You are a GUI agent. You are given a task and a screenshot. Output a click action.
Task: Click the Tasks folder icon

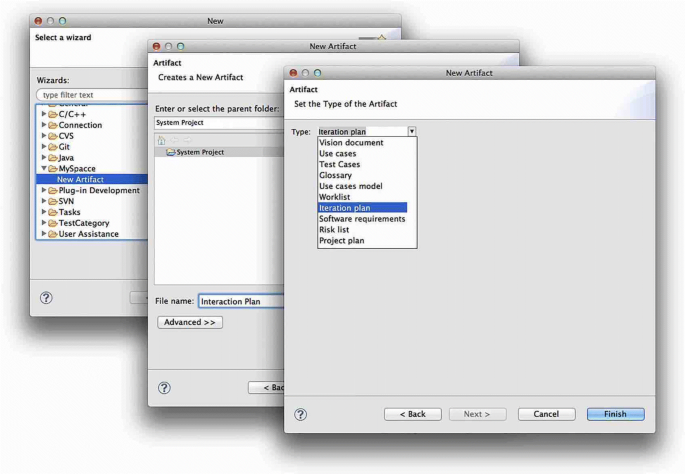tap(52, 212)
